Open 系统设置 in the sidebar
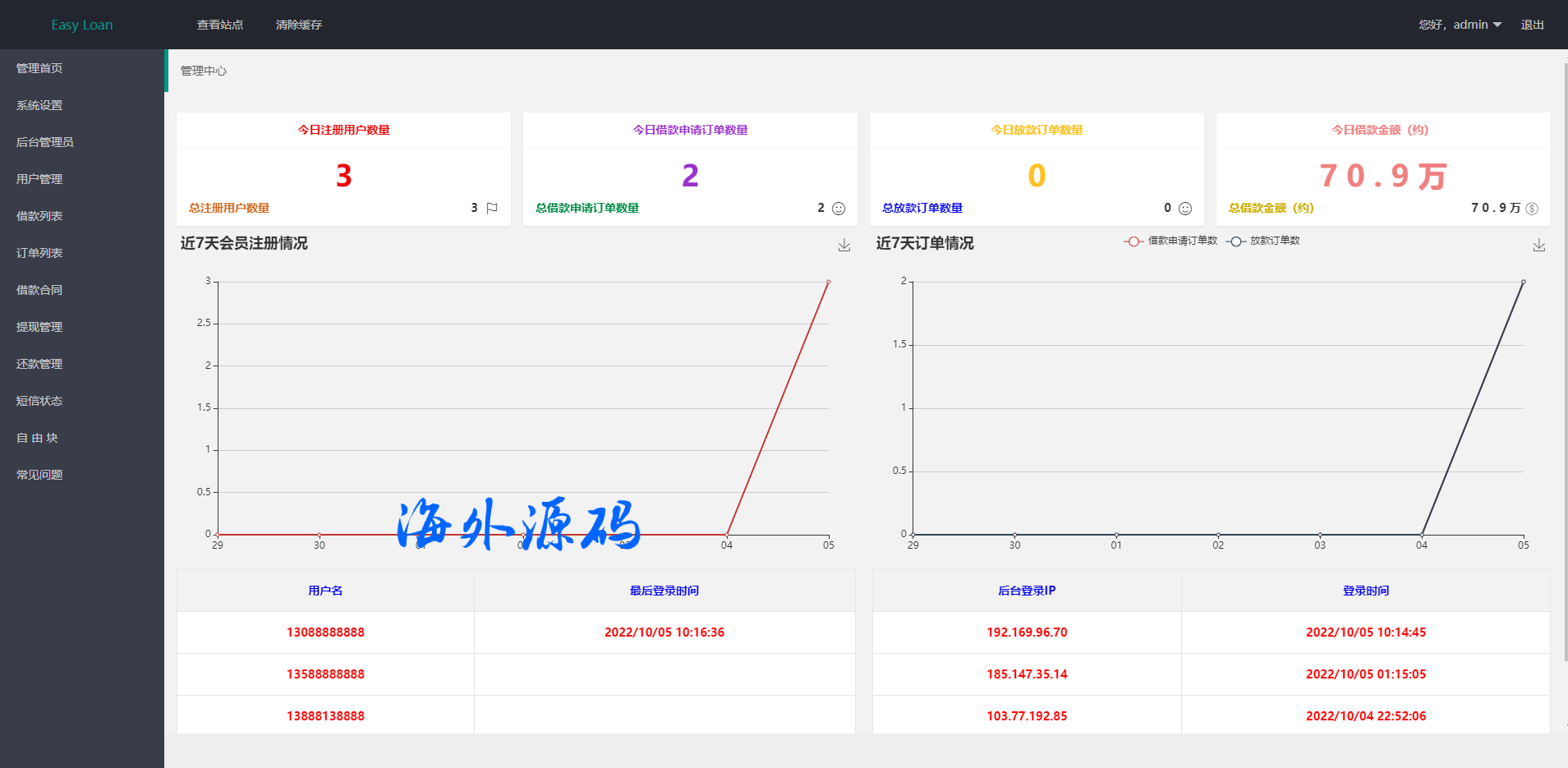The height and width of the screenshot is (768, 1568). coord(39,105)
